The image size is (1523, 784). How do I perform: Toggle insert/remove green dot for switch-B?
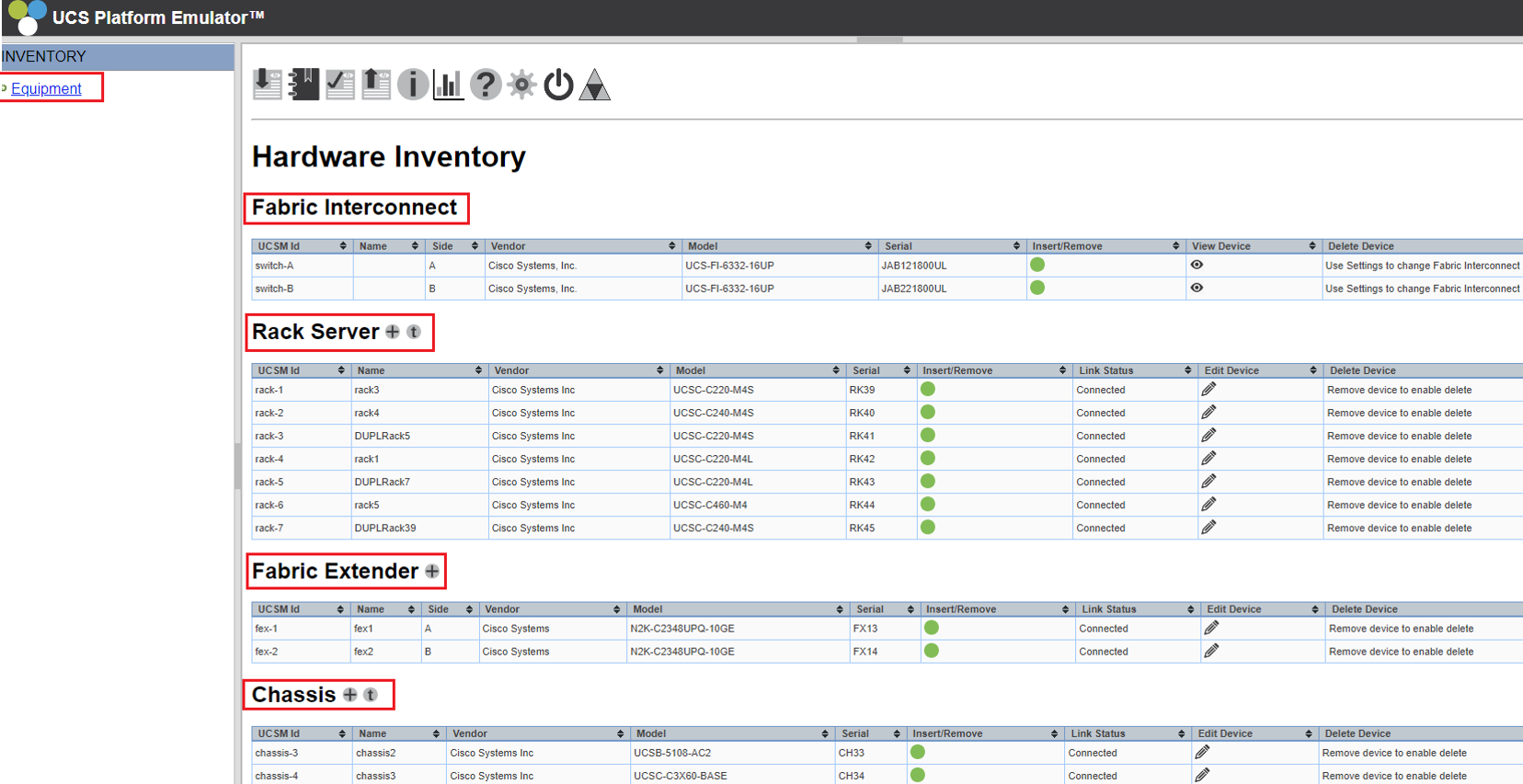1037,288
